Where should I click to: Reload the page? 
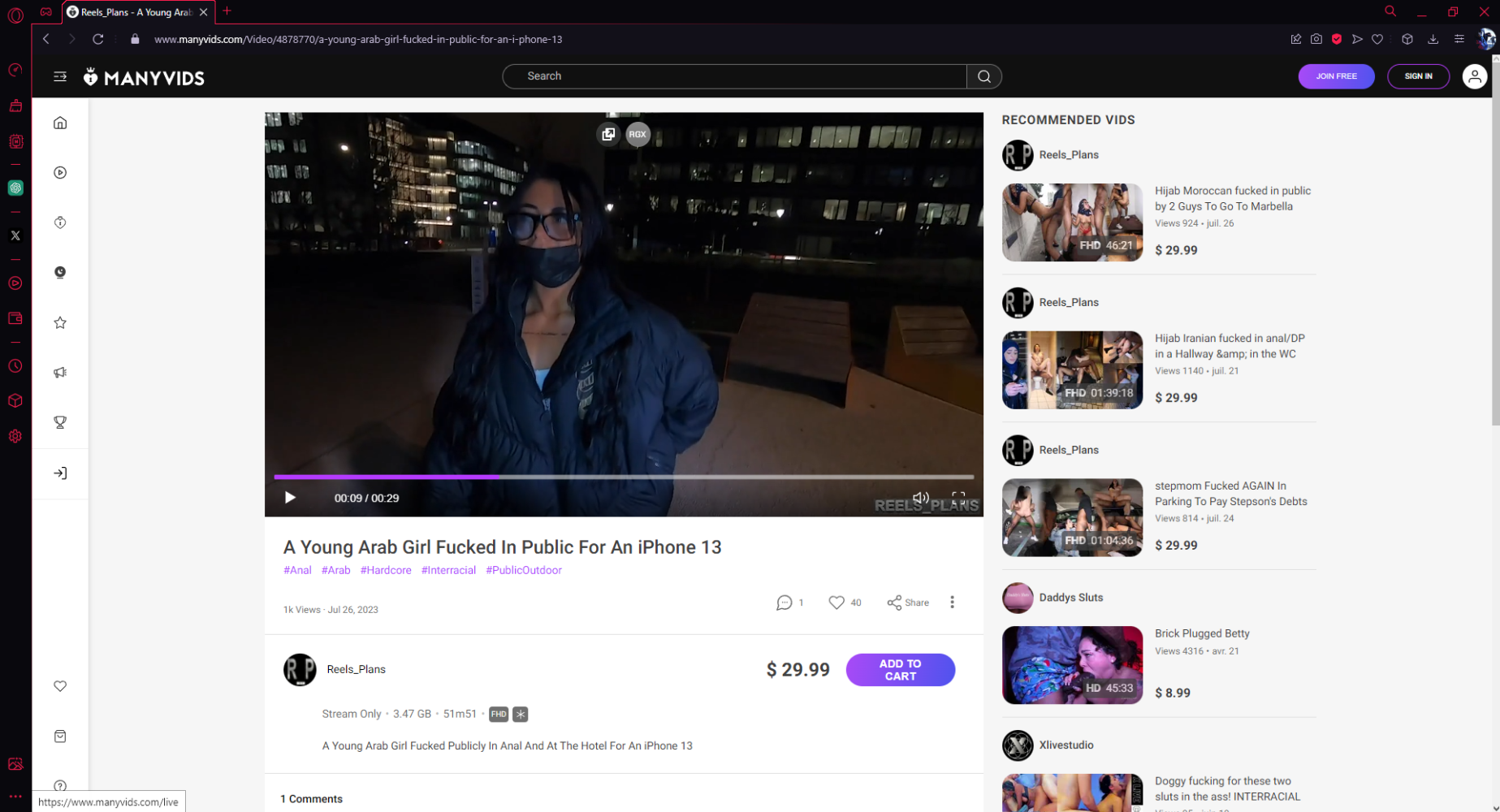click(98, 39)
